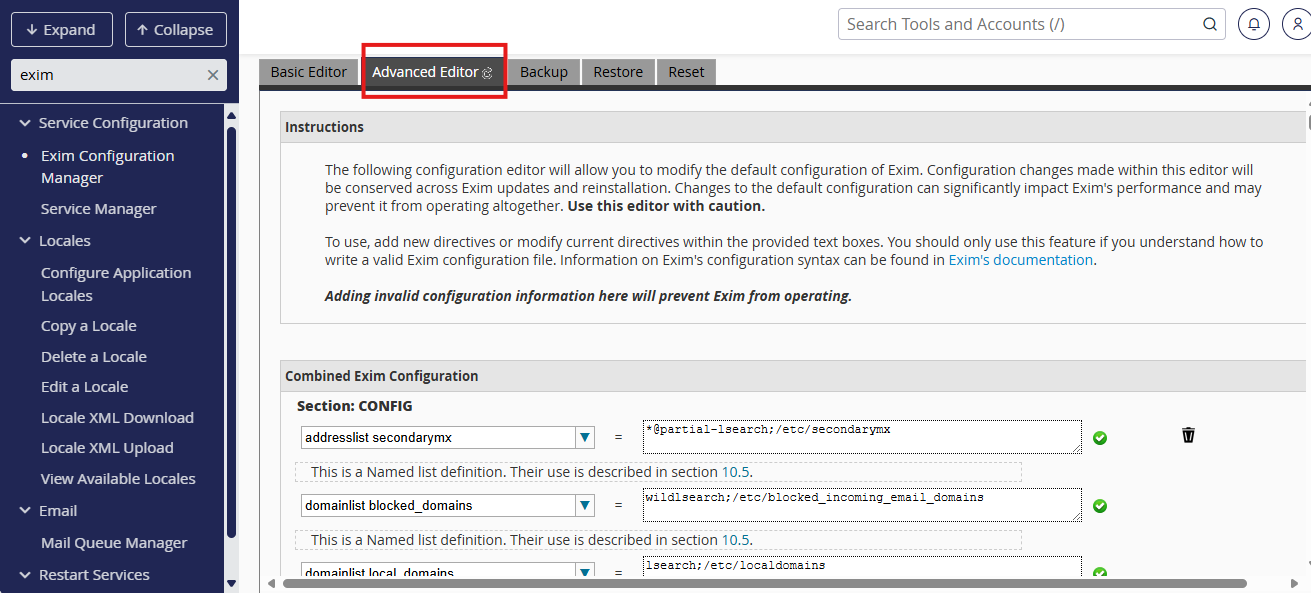Click the Expand button in sidebar
1311x593 pixels.
(x=59, y=30)
